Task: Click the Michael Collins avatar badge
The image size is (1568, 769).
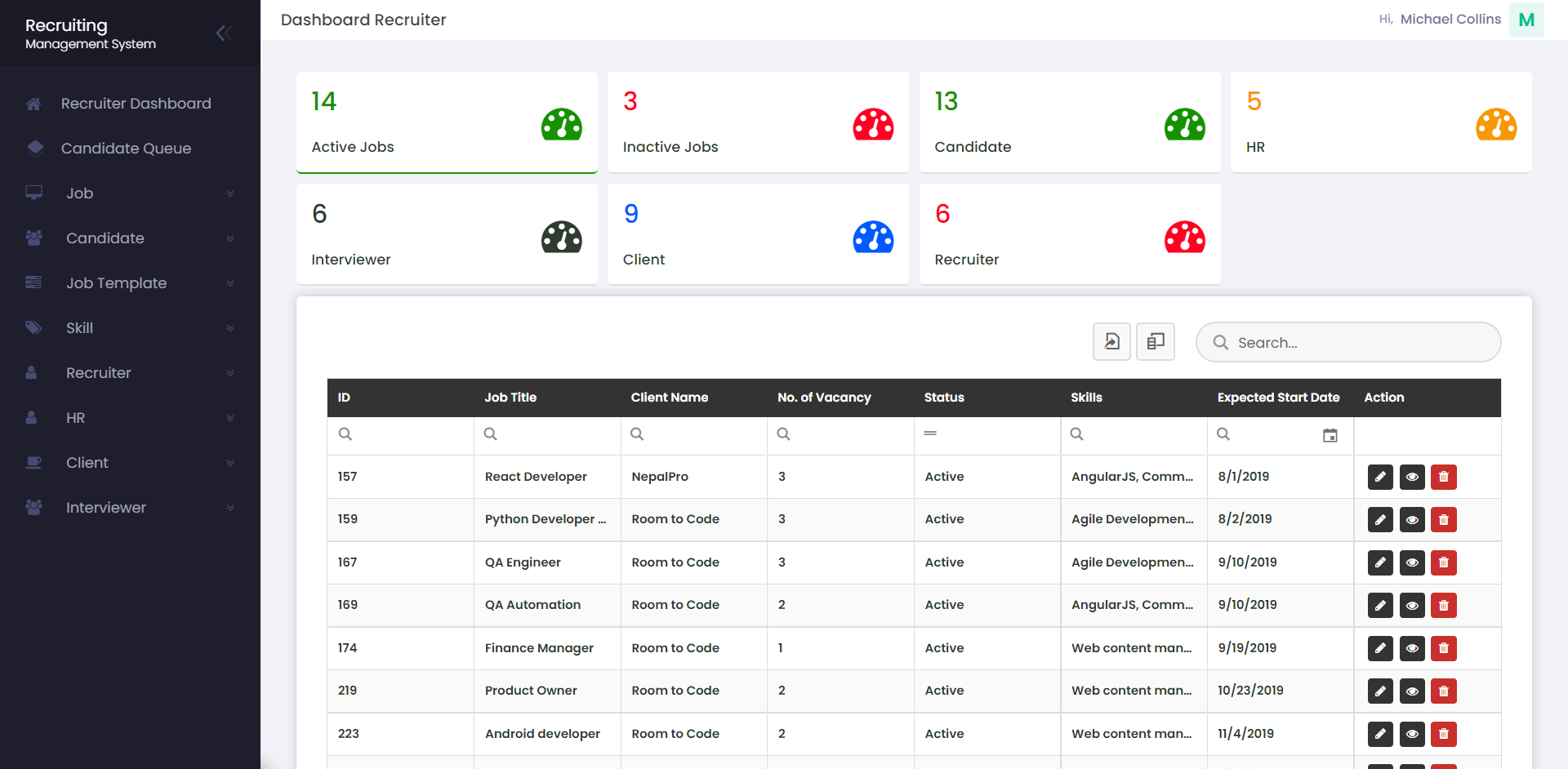Action: [1526, 20]
